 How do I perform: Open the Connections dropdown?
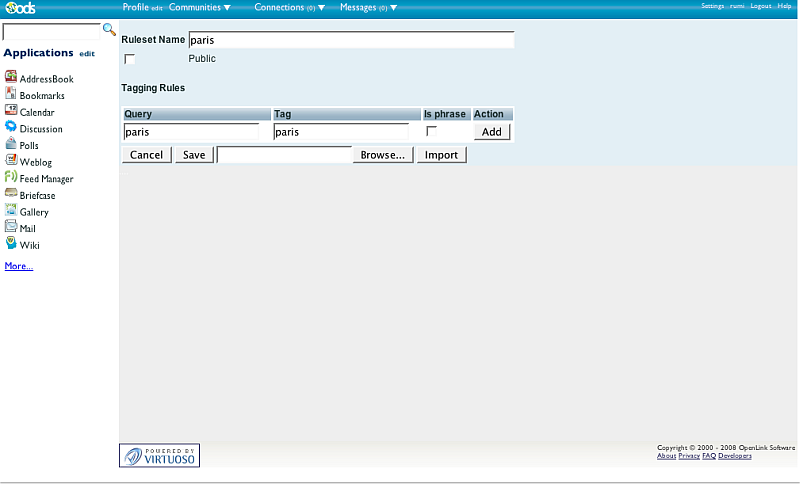point(289,7)
